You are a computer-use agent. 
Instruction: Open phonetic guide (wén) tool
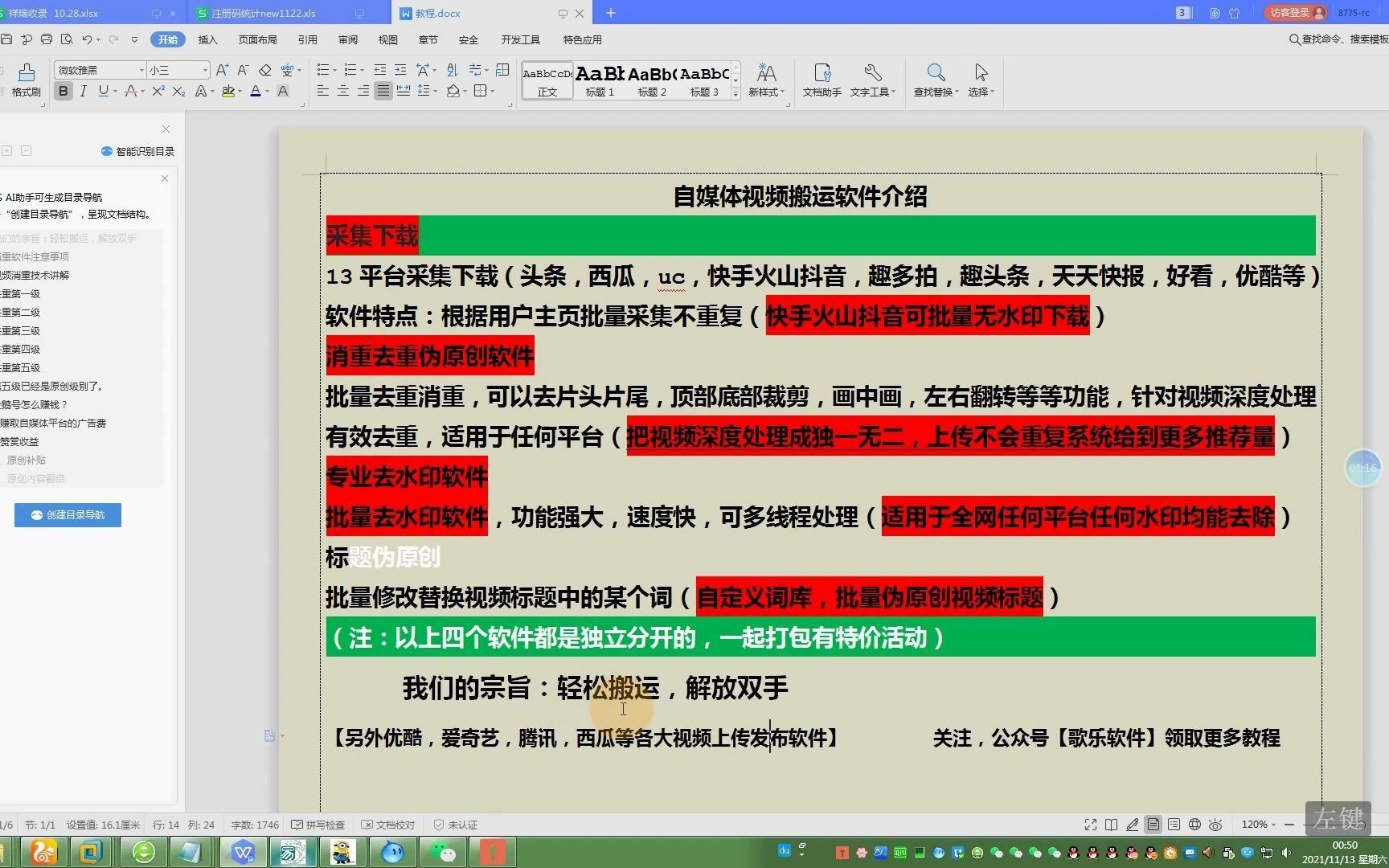click(x=287, y=70)
